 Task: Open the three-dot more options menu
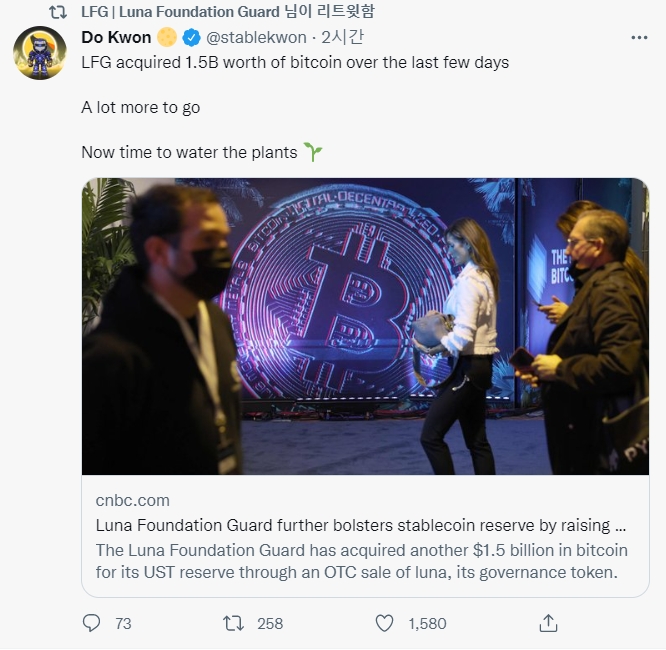tap(639, 38)
